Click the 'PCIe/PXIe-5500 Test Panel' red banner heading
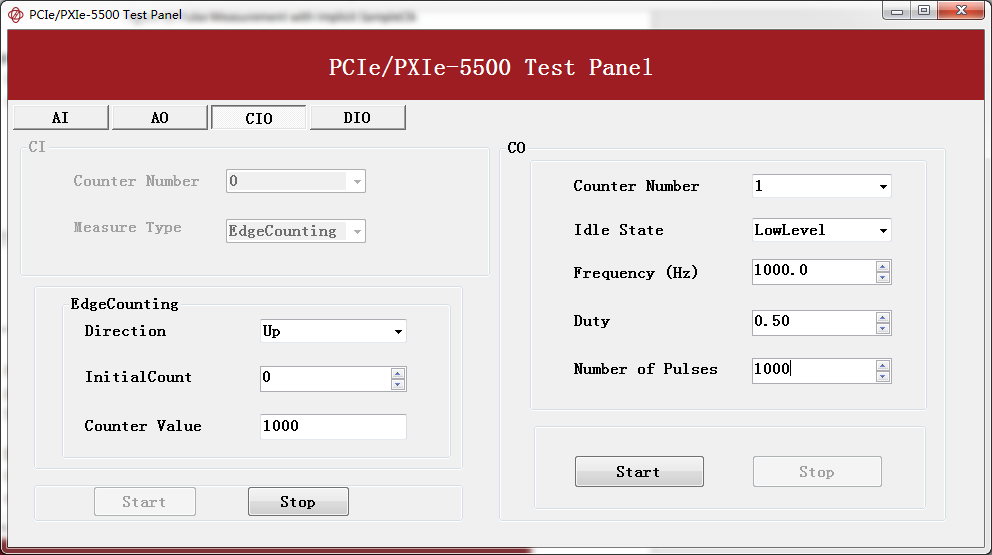Image resolution: width=992 pixels, height=555 pixels. 490,67
